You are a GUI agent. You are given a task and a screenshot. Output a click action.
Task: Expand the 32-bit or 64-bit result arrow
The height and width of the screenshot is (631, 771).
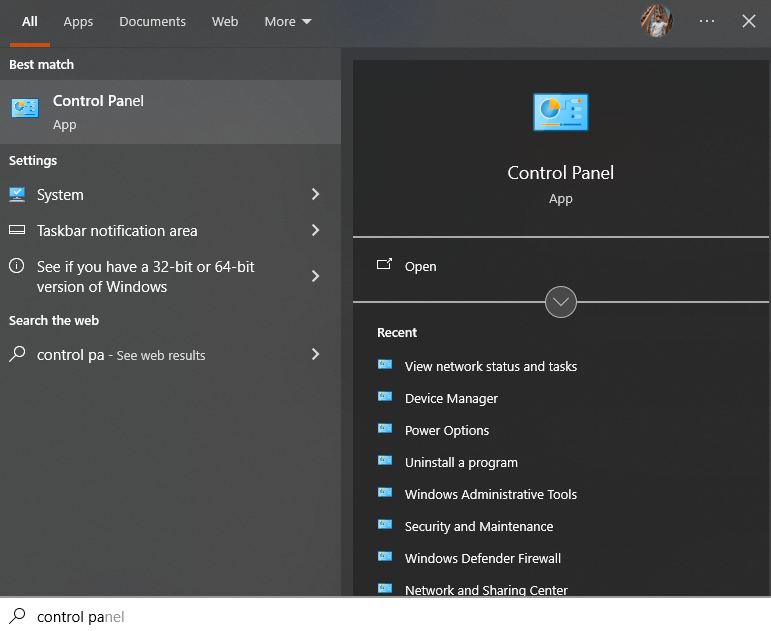[x=316, y=276]
